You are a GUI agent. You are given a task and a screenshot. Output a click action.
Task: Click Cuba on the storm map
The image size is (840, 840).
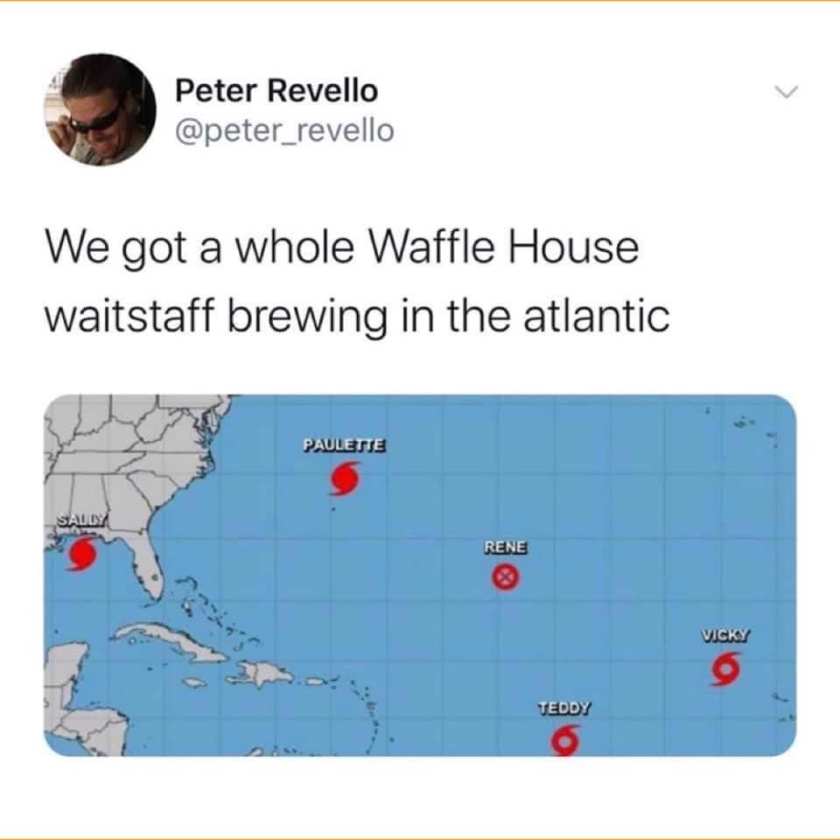click(171, 641)
